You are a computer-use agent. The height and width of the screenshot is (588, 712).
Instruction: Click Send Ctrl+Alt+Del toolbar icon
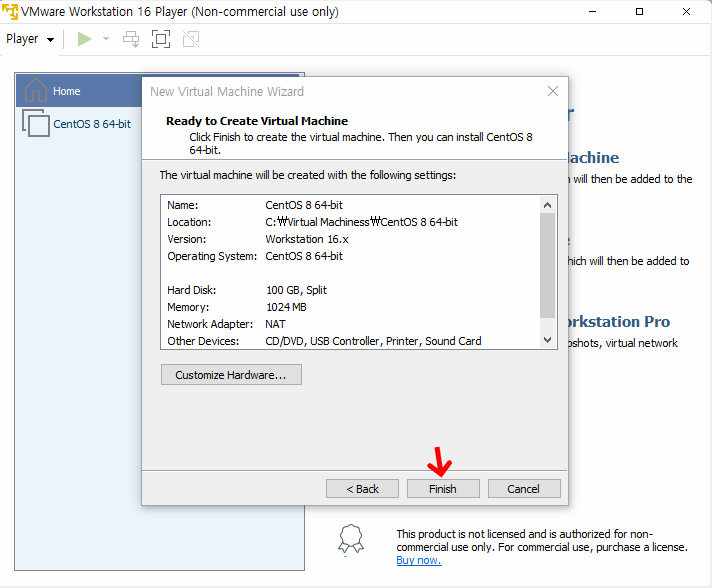click(131, 39)
